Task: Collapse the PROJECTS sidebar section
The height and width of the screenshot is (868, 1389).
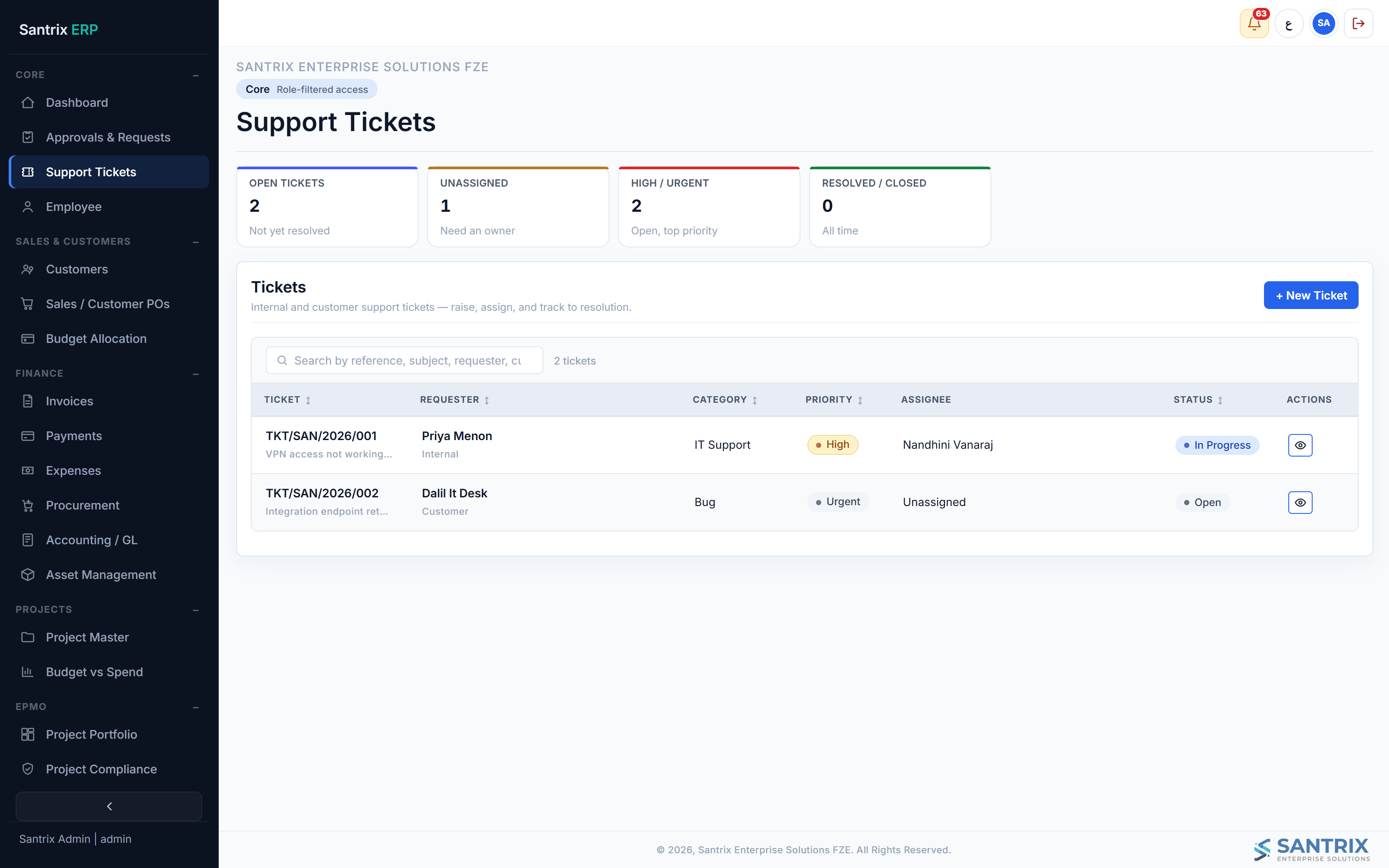Action: click(x=196, y=610)
